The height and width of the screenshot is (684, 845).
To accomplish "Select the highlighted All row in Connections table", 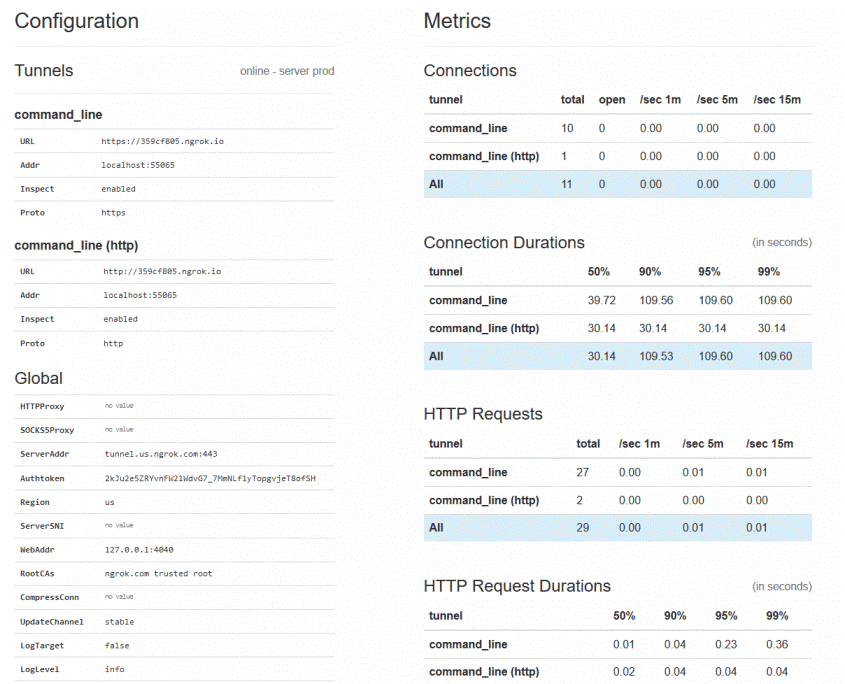I will point(617,184).
